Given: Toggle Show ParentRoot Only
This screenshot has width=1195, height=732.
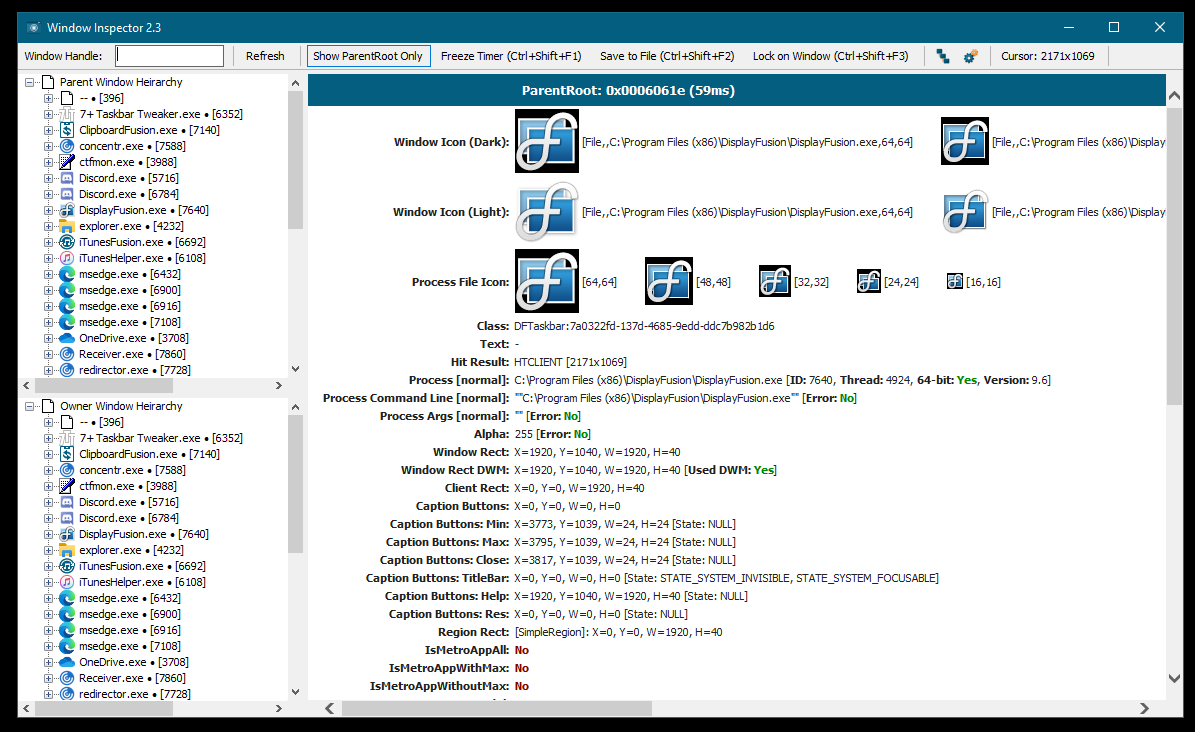Looking at the screenshot, I should click(x=368, y=56).
